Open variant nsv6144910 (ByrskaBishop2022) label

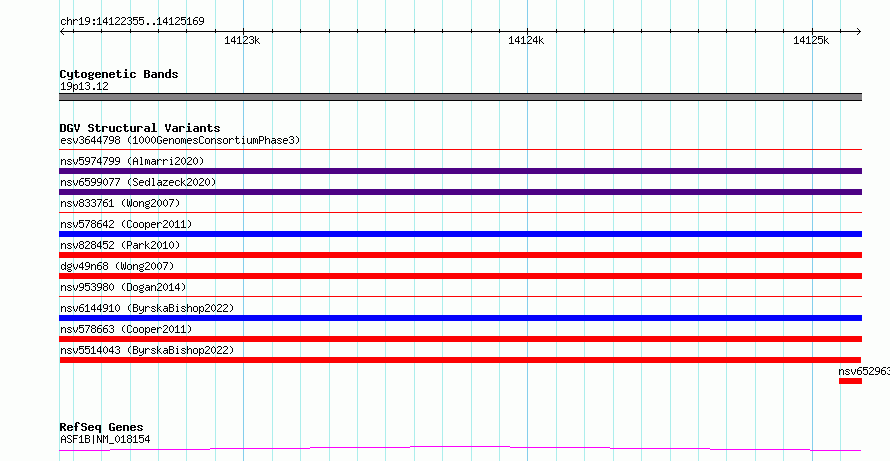click(x=147, y=308)
